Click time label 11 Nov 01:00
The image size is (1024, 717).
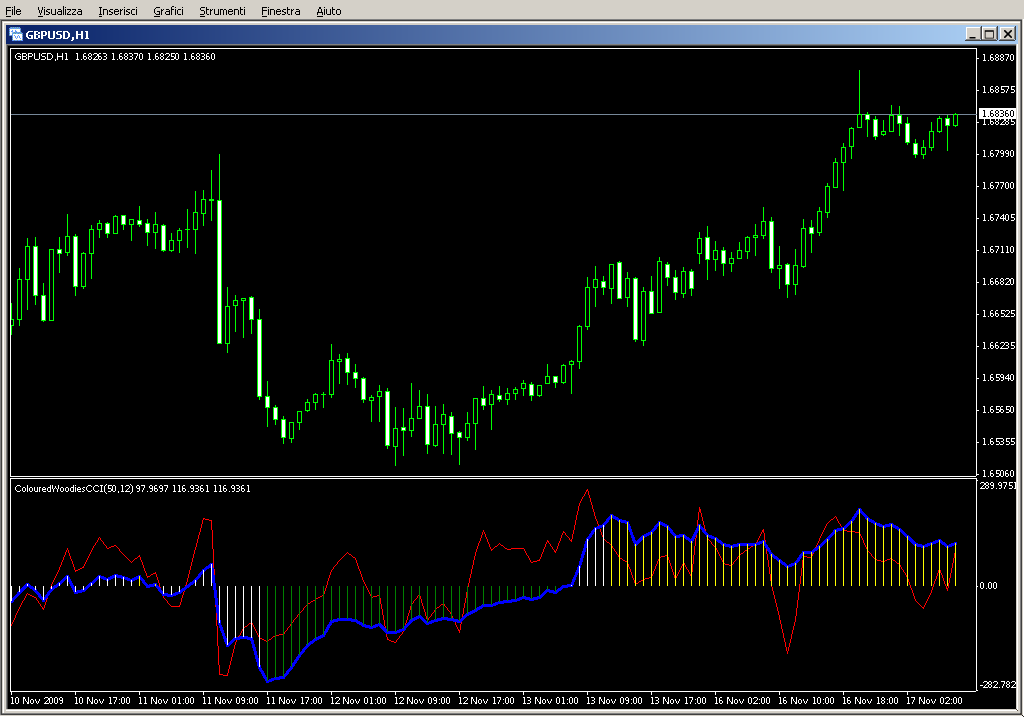[x=166, y=701]
